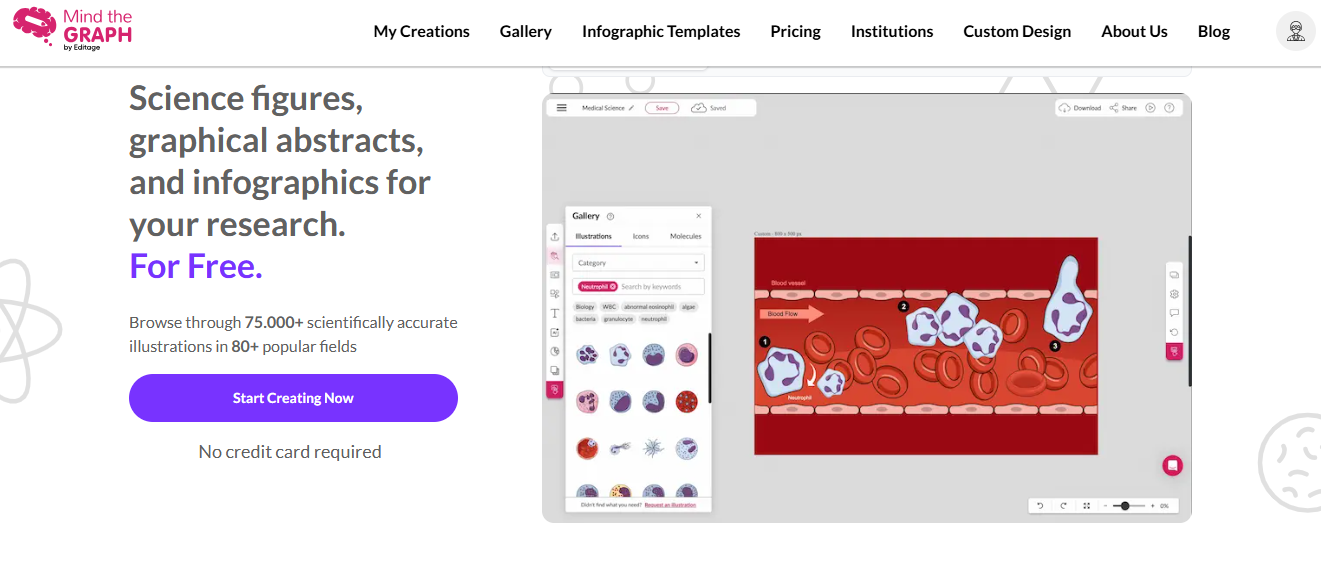The height and width of the screenshot is (577, 1321).
Task: Select the Text tool in the left sidebar
Action: tap(555, 313)
